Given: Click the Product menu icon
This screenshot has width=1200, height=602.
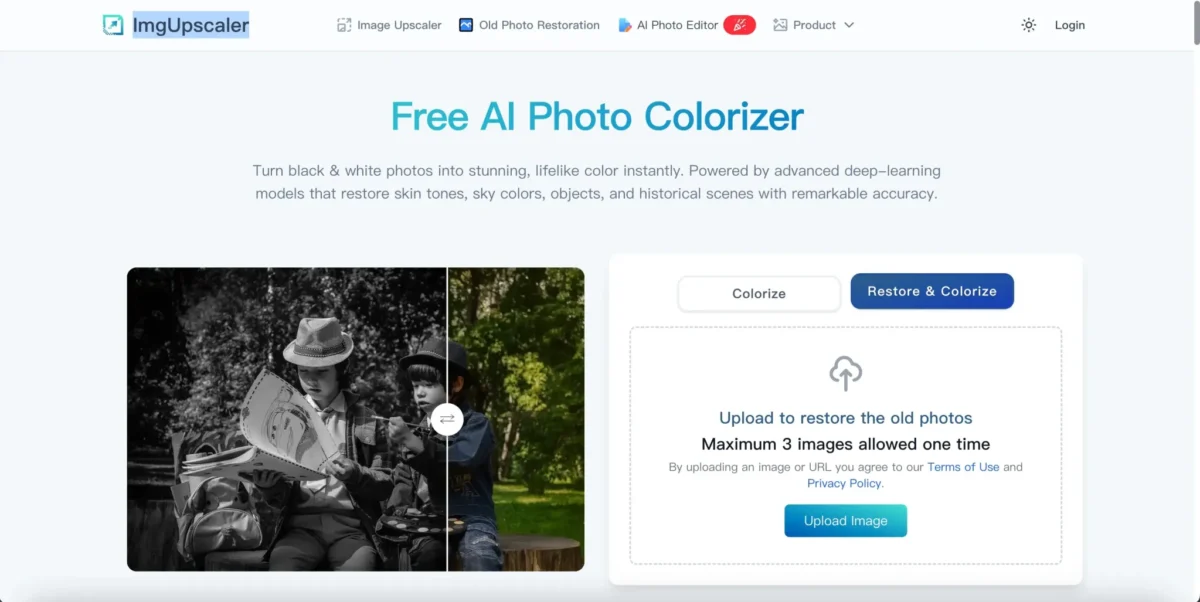Looking at the screenshot, I should click(780, 25).
